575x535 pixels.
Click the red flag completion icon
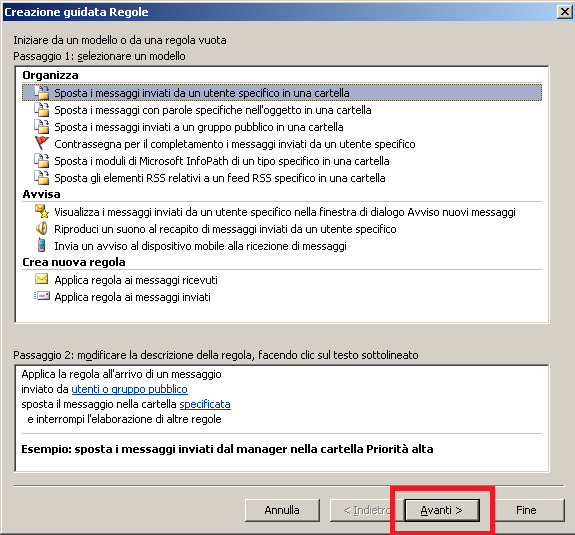pyautogui.click(x=42, y=143)
